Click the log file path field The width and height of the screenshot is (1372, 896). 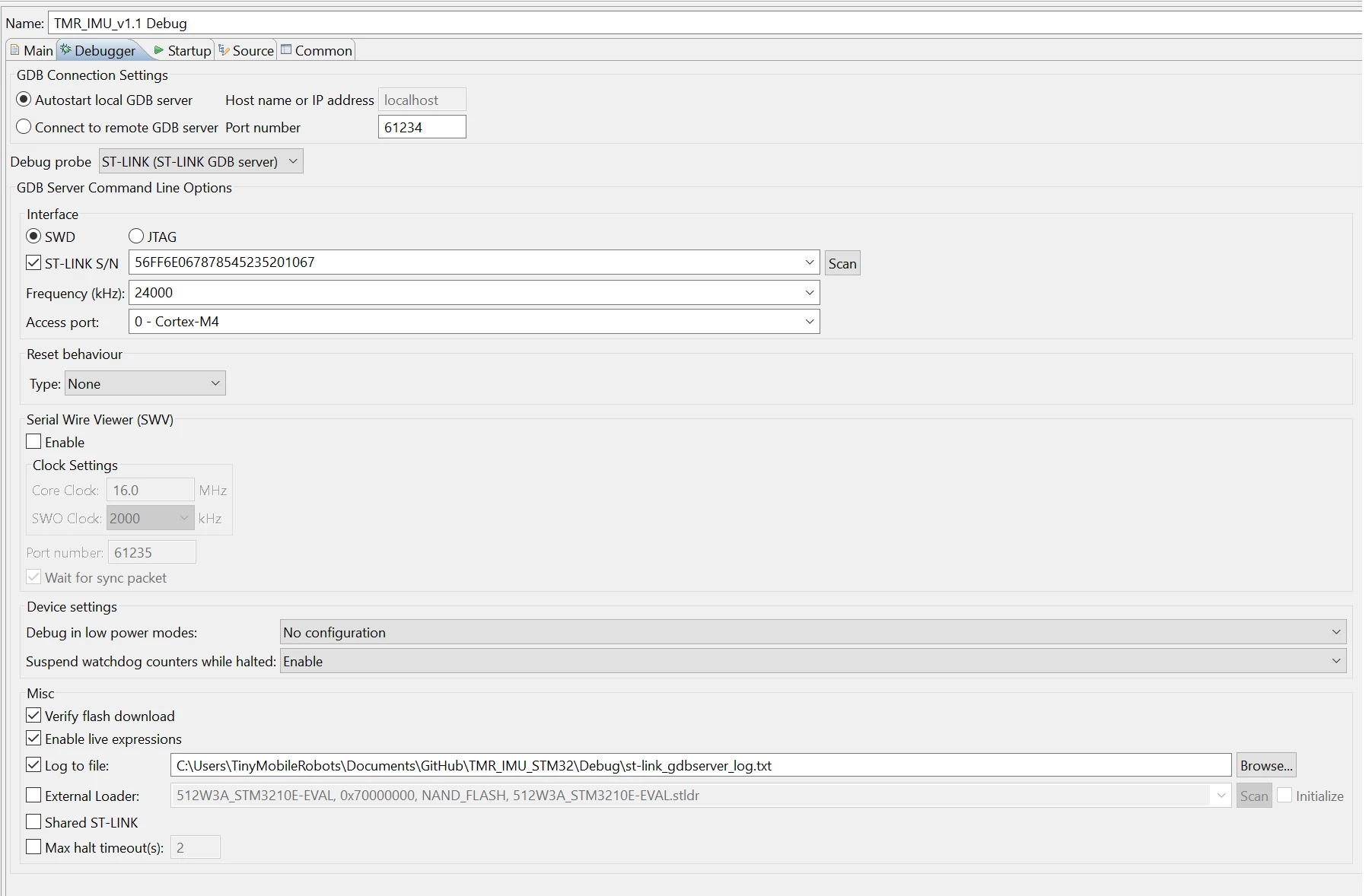tap(701, 765)
